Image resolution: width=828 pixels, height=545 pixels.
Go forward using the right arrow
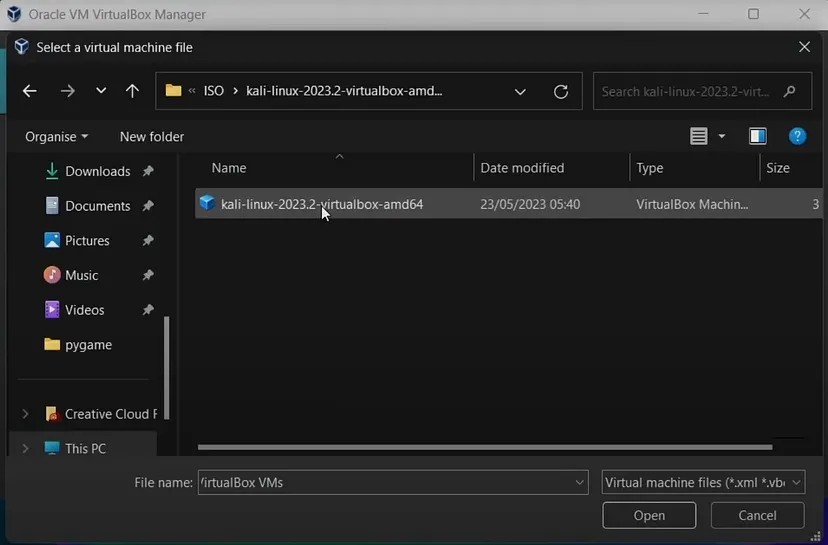point(68,91)
